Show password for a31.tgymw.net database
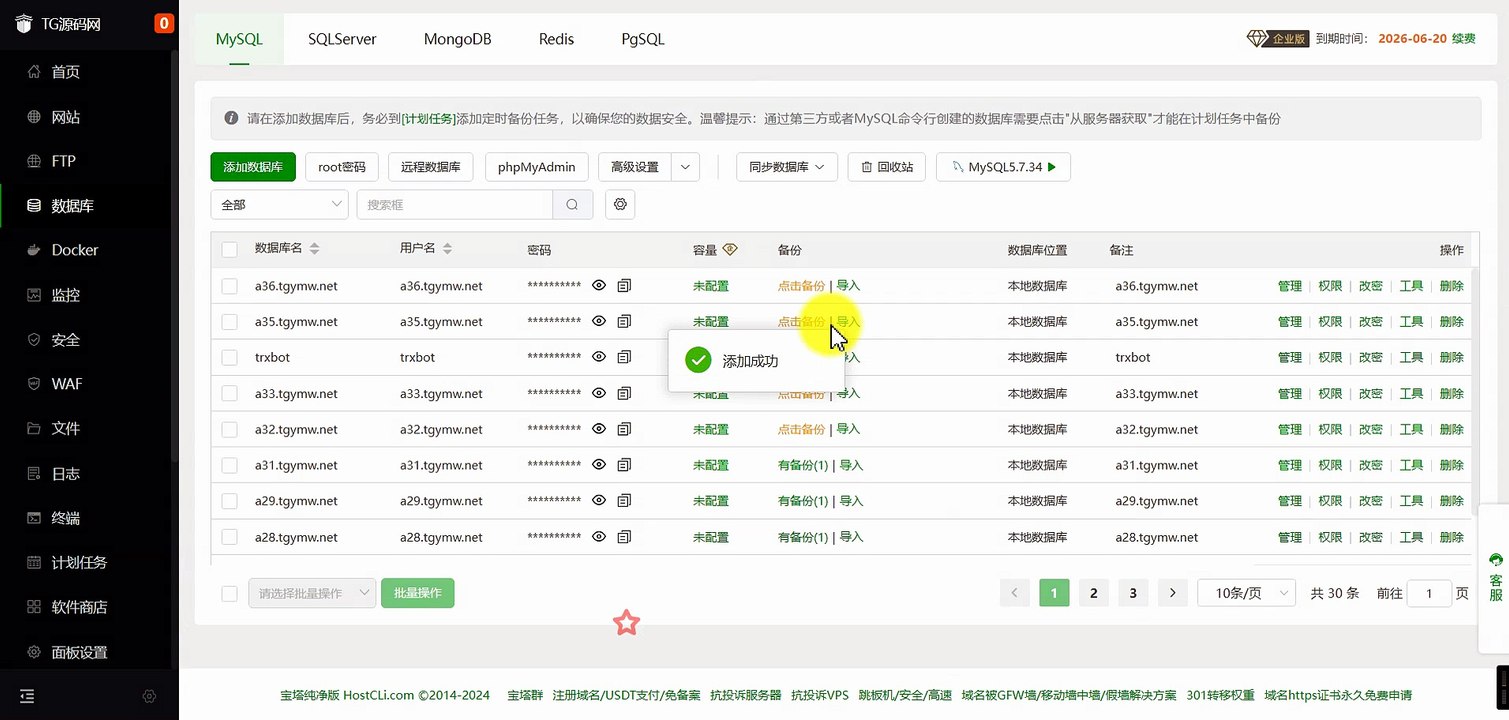 (x=599, y=465)
